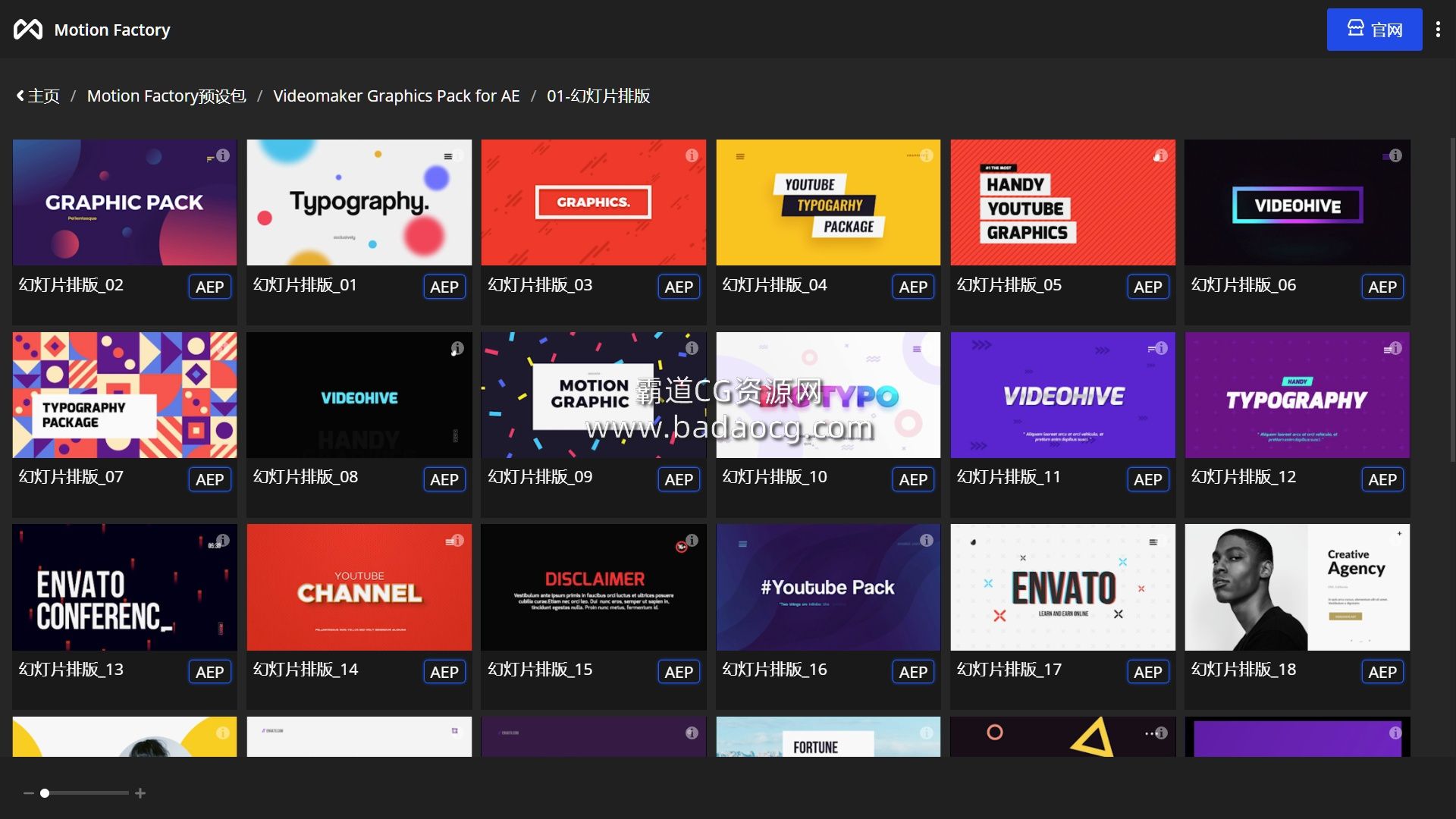Click AEP badge for 幻灯片排版_08
Viewport: 1456px width, 819px height.
pyautogui.click(x=444, y=479)
